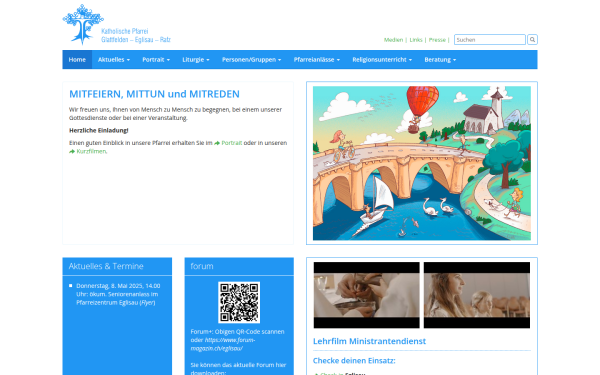Click the search magnifier button

click(532, 39)
